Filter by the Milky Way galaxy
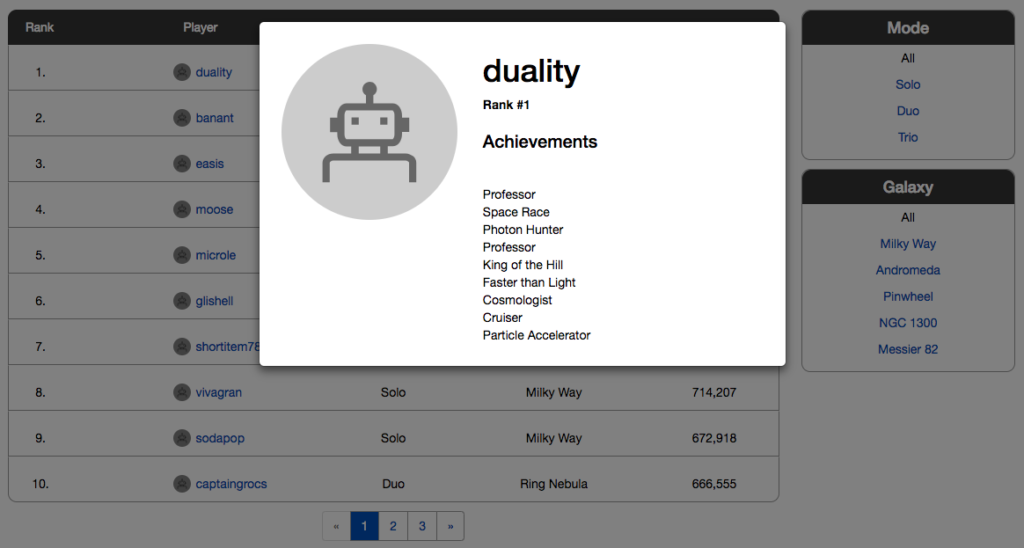This screenshot has height=548, width=1024. pos(908,244)
